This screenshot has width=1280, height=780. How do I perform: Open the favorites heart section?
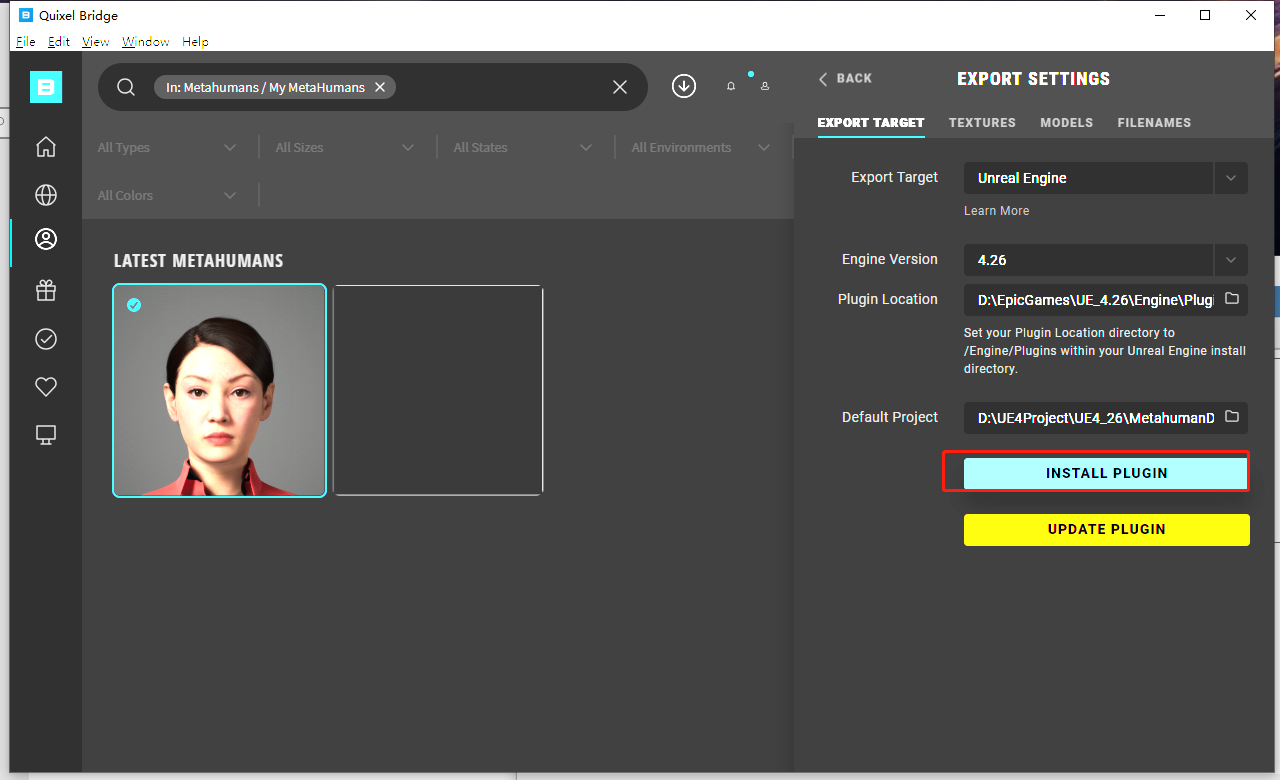(x=46, y=387)
